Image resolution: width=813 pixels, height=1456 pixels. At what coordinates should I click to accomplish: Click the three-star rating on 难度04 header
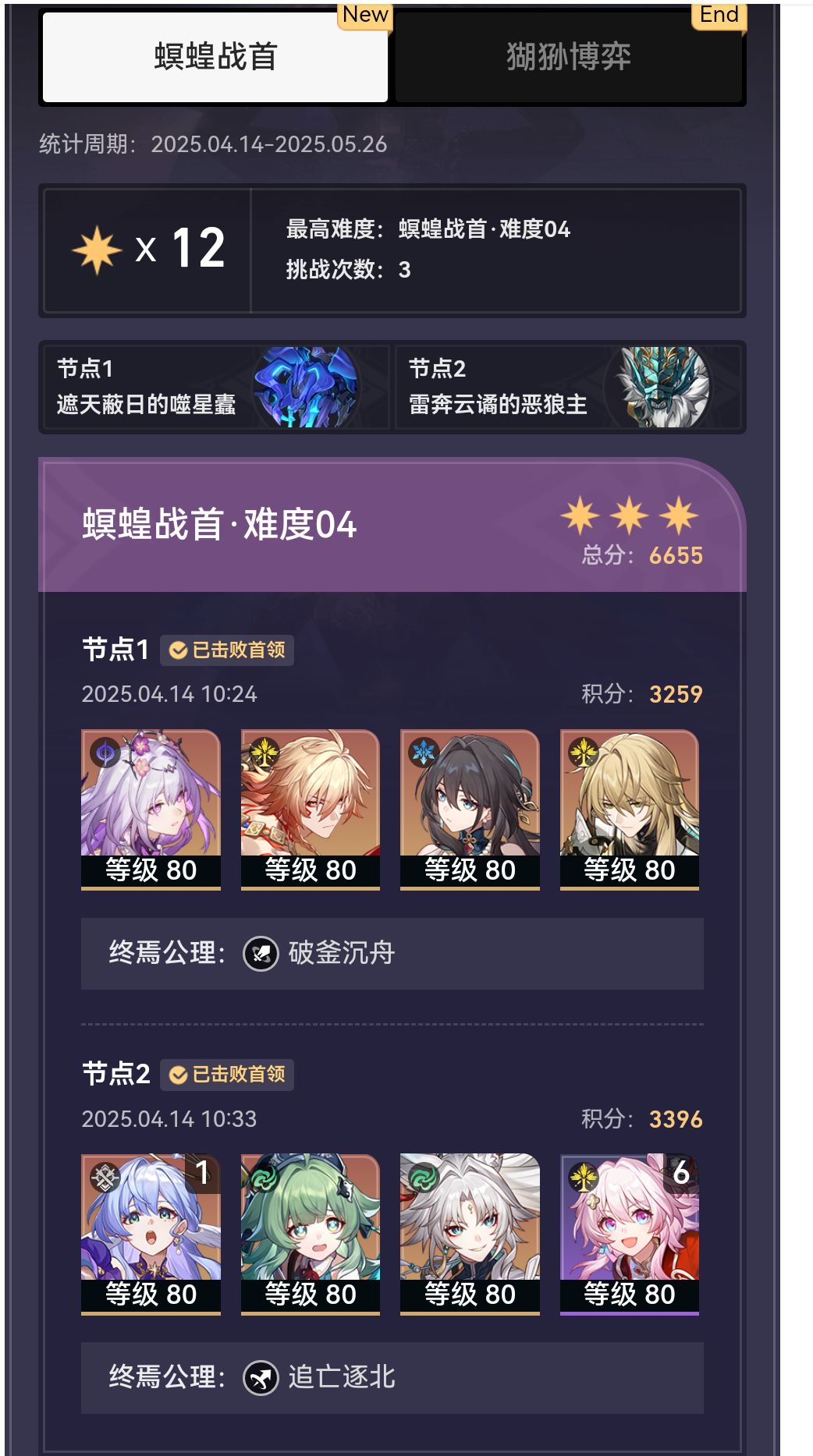(x=630, y=515)
